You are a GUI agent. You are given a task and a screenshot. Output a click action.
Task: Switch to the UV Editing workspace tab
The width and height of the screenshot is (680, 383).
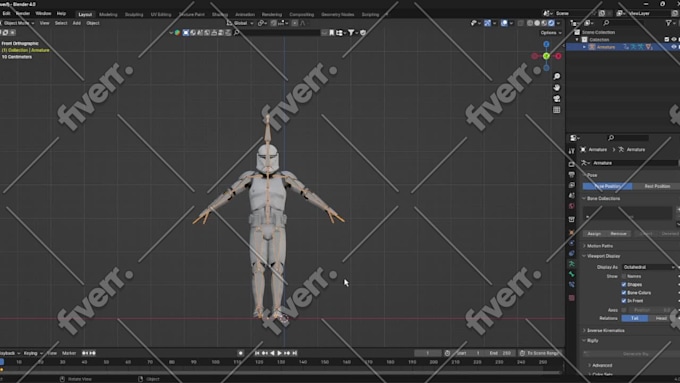(x=161, y=14)
